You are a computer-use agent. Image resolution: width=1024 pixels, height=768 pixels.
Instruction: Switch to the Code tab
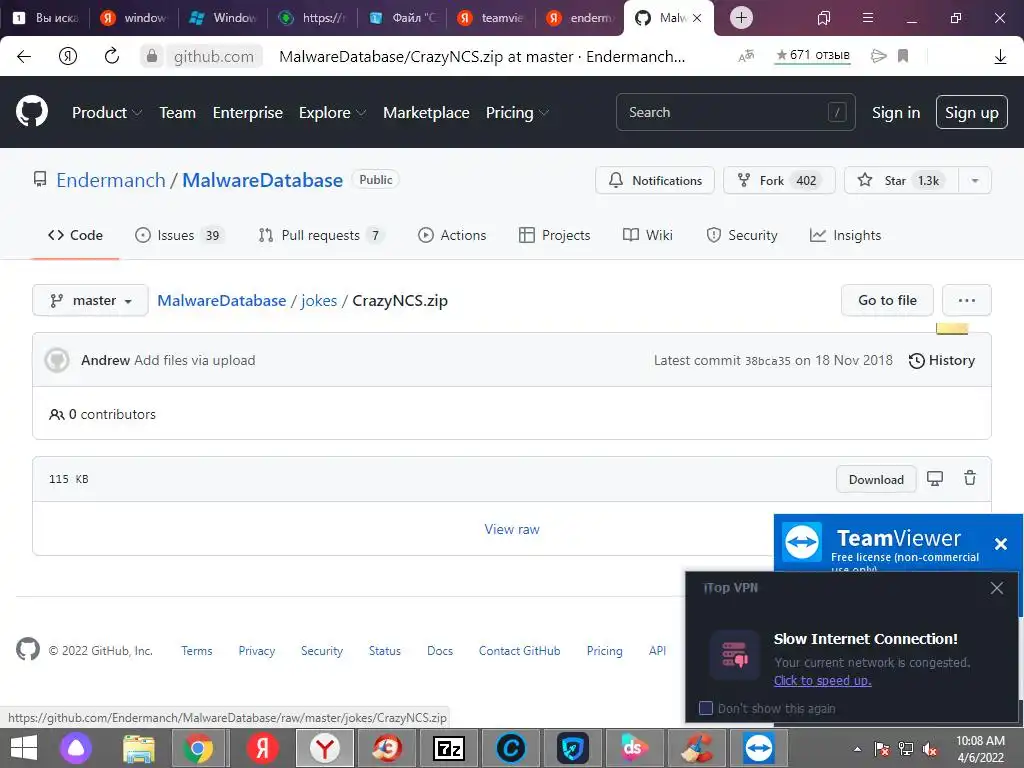(75, 235)
